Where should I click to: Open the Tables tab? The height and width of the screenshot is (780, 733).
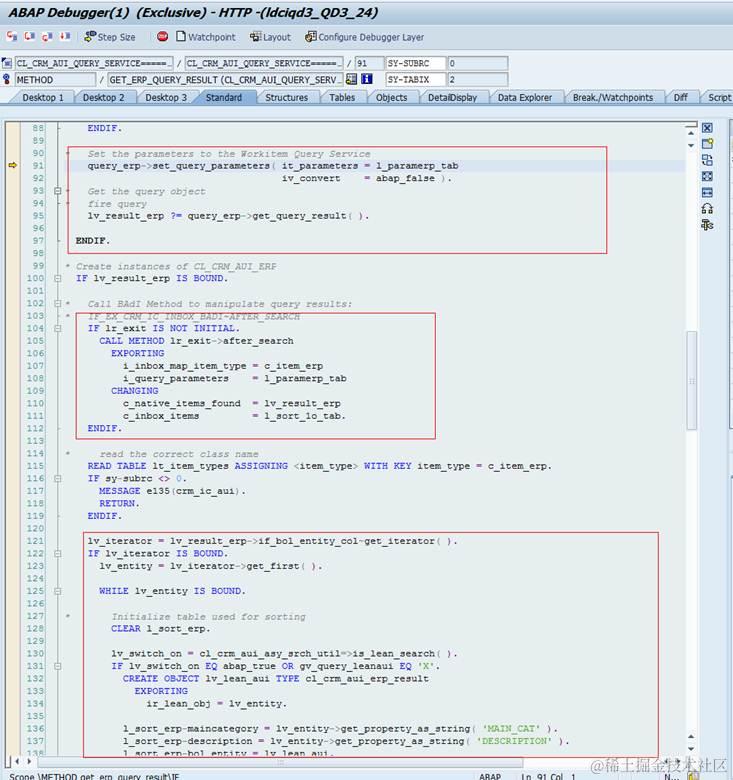pos(342,98)
